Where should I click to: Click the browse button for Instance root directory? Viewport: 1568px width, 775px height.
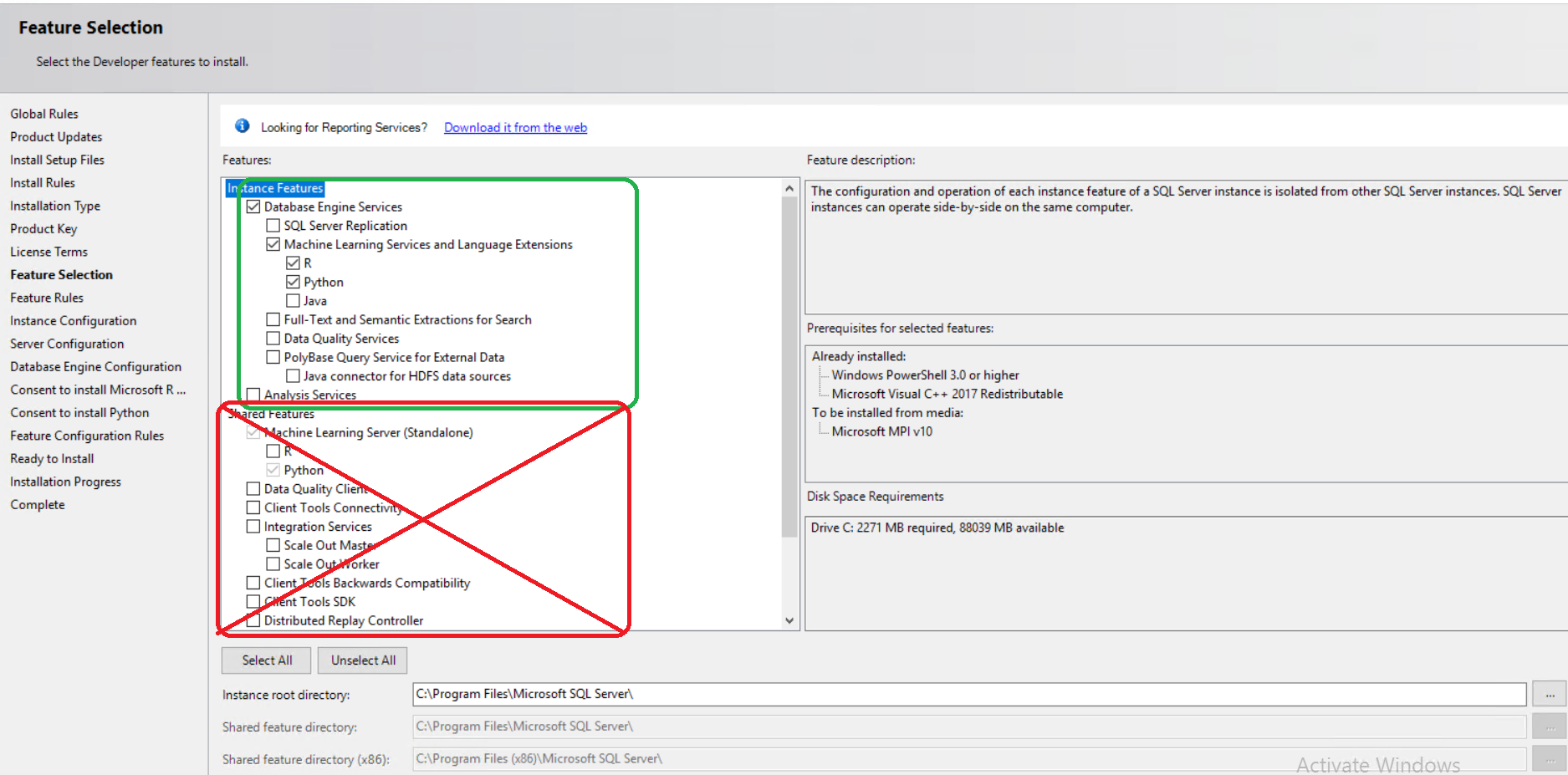(1549, 694)
